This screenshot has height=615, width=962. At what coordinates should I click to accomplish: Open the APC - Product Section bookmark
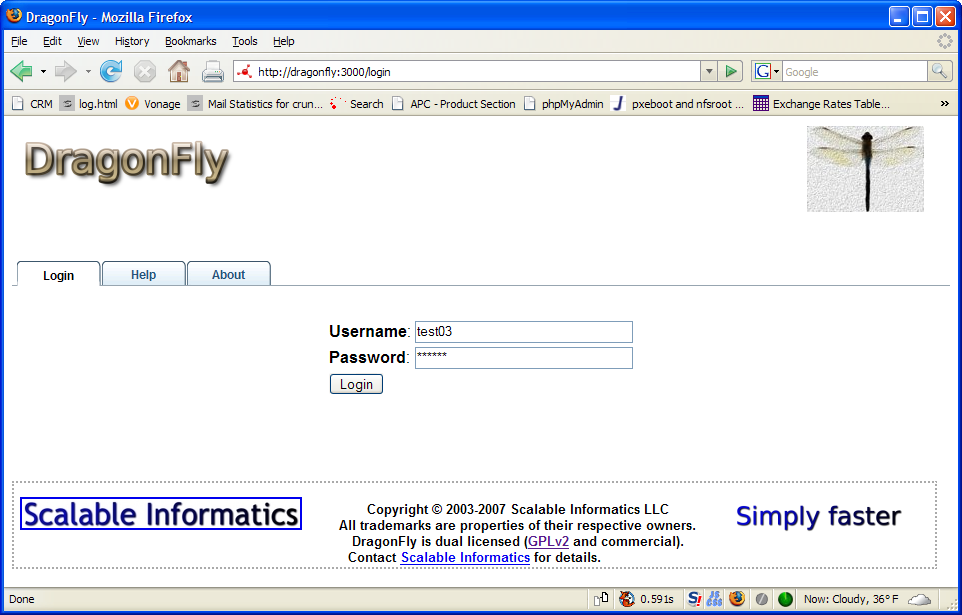(454, 104)
